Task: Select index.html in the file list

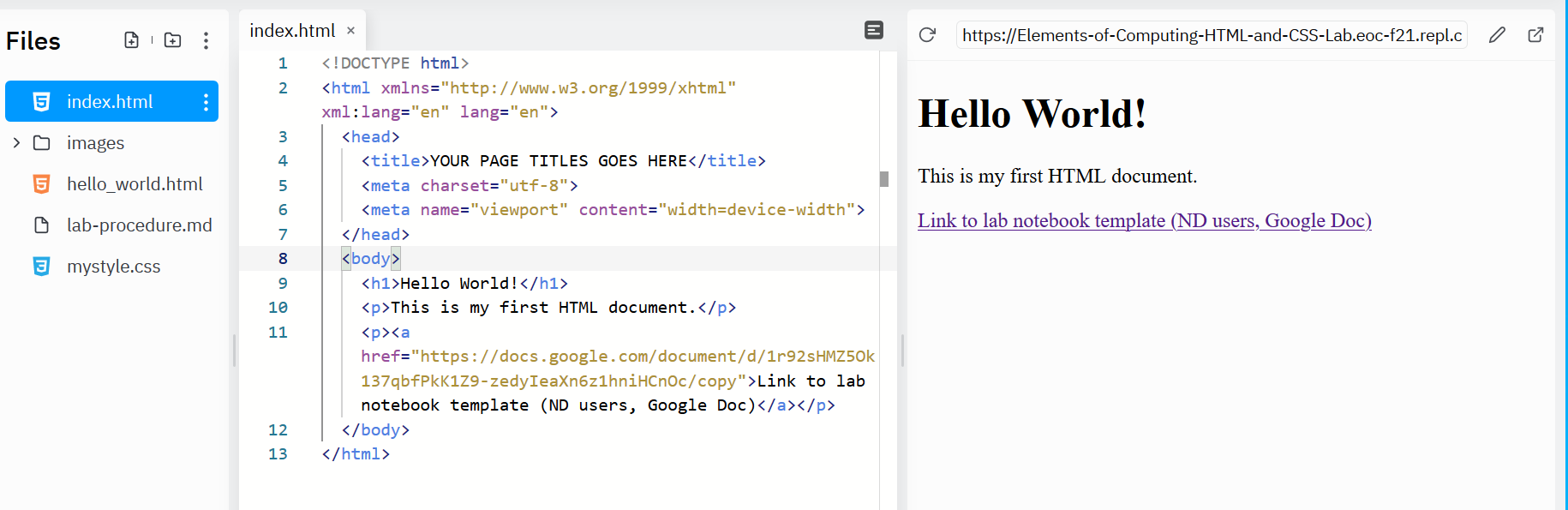Action: coord(110,102)
